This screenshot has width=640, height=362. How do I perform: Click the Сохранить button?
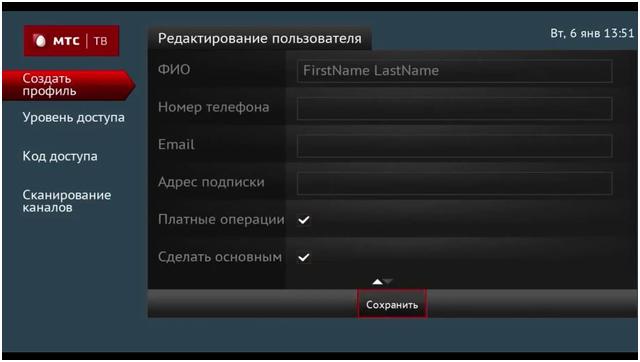coord(392,304)
